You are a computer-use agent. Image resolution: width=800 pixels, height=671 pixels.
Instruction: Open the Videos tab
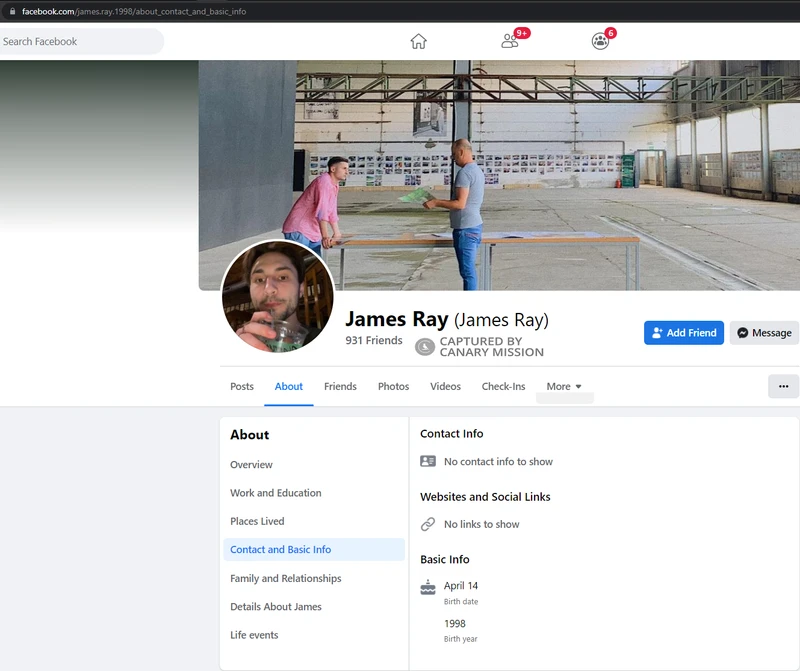pos(445,386)
